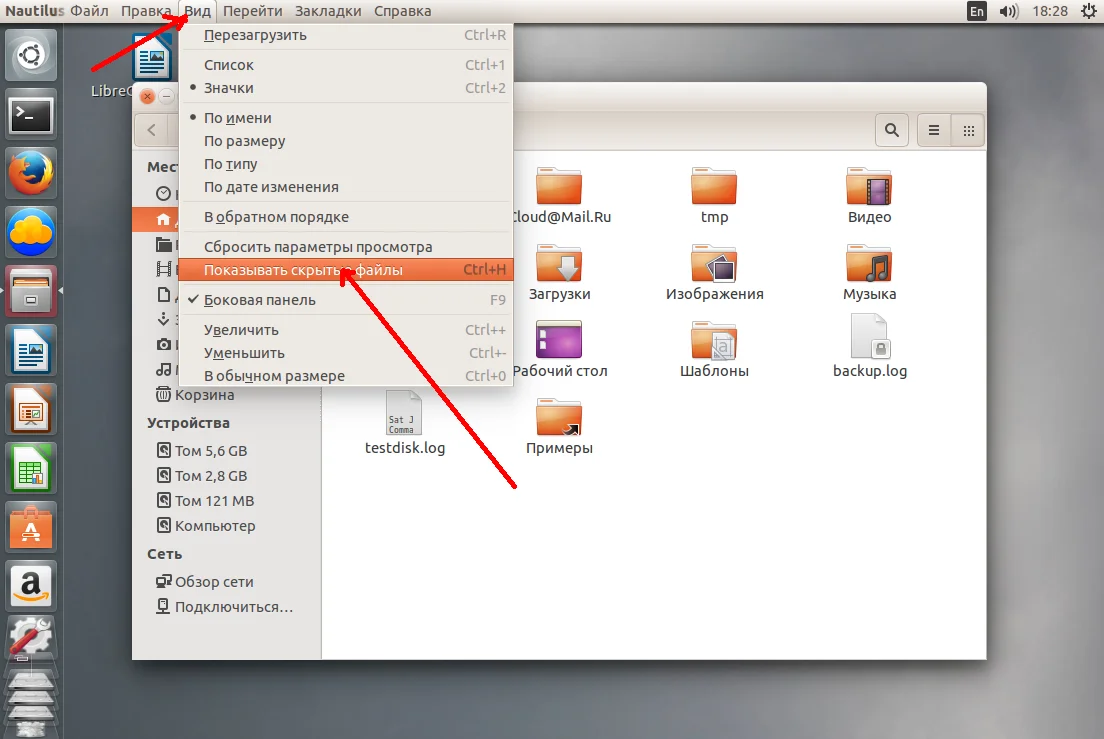The height and width of the screenshot is (739, 1104).
Task: Sort by По типу
Action: 346,164
